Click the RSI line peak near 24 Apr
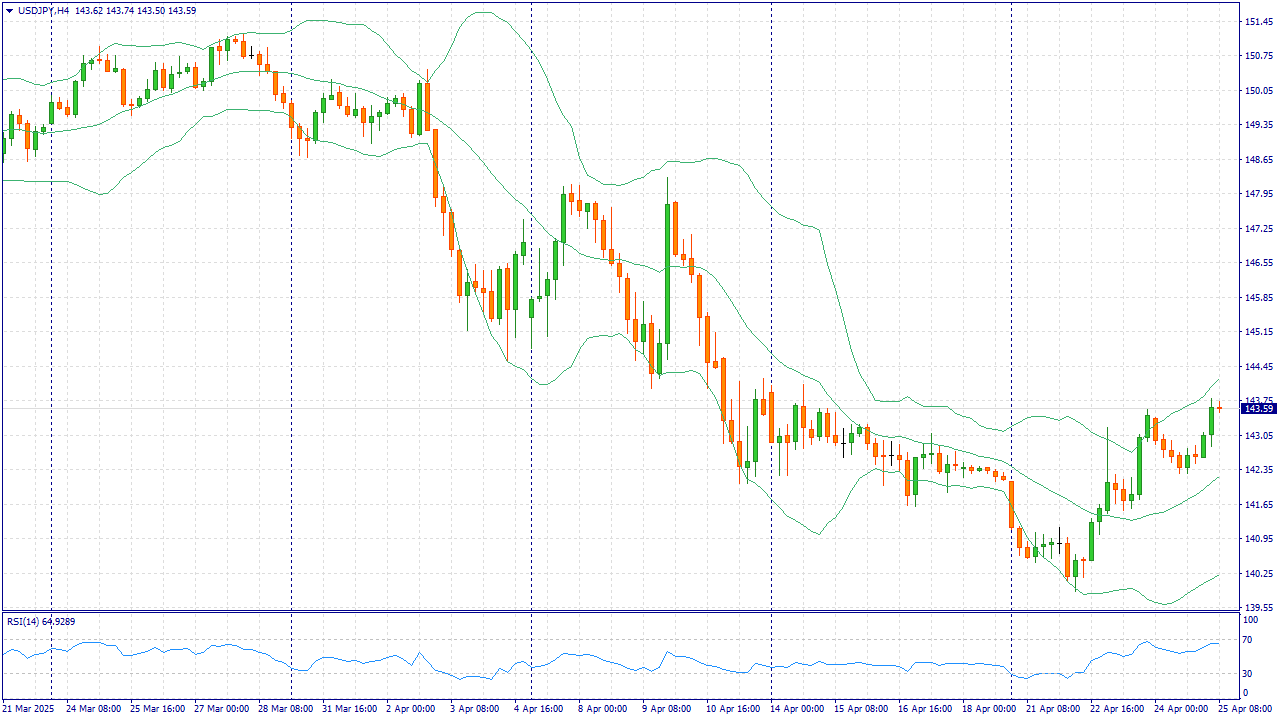The height and width of the screenshot is (720, 1280). (1146, 641)
